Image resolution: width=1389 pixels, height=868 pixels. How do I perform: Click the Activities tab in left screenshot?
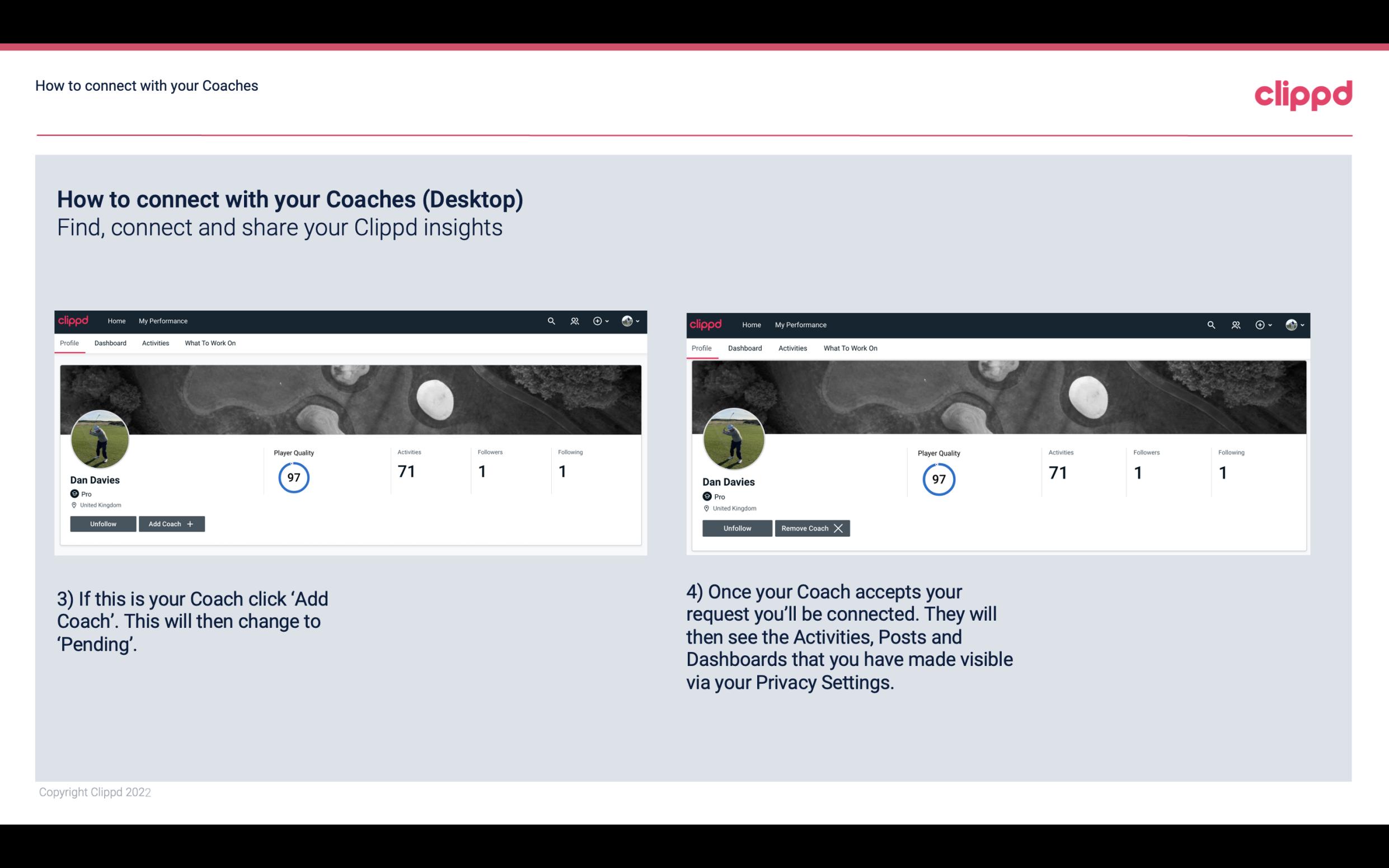(155, 343)
